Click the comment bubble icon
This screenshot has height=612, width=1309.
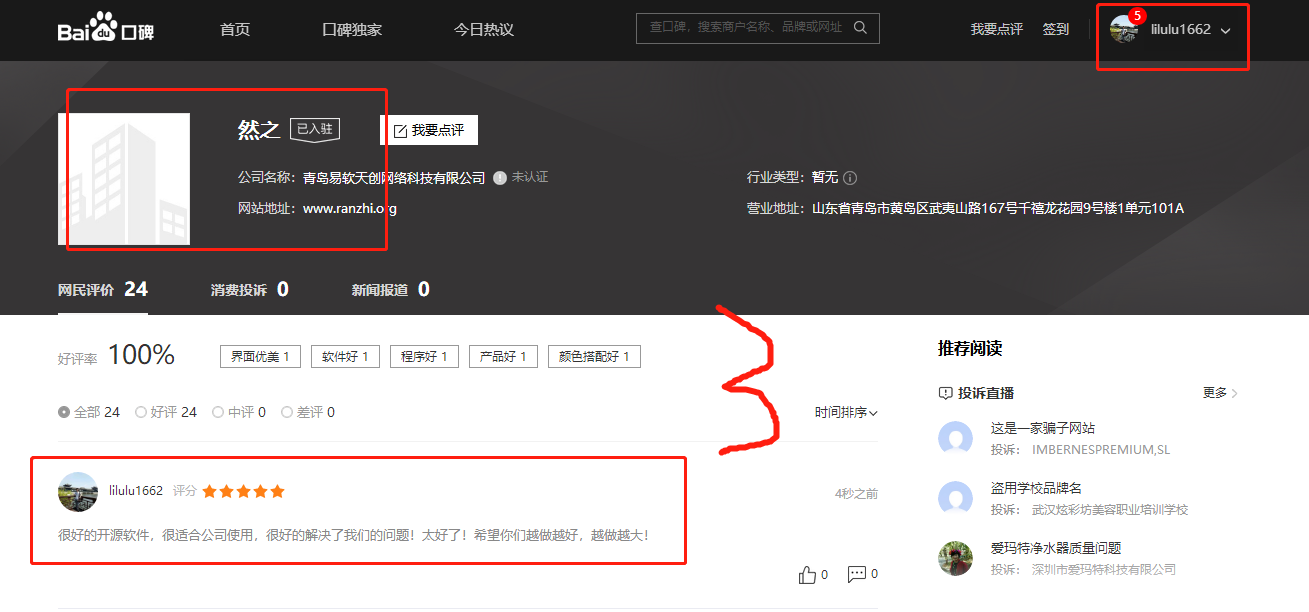[857, 575]
